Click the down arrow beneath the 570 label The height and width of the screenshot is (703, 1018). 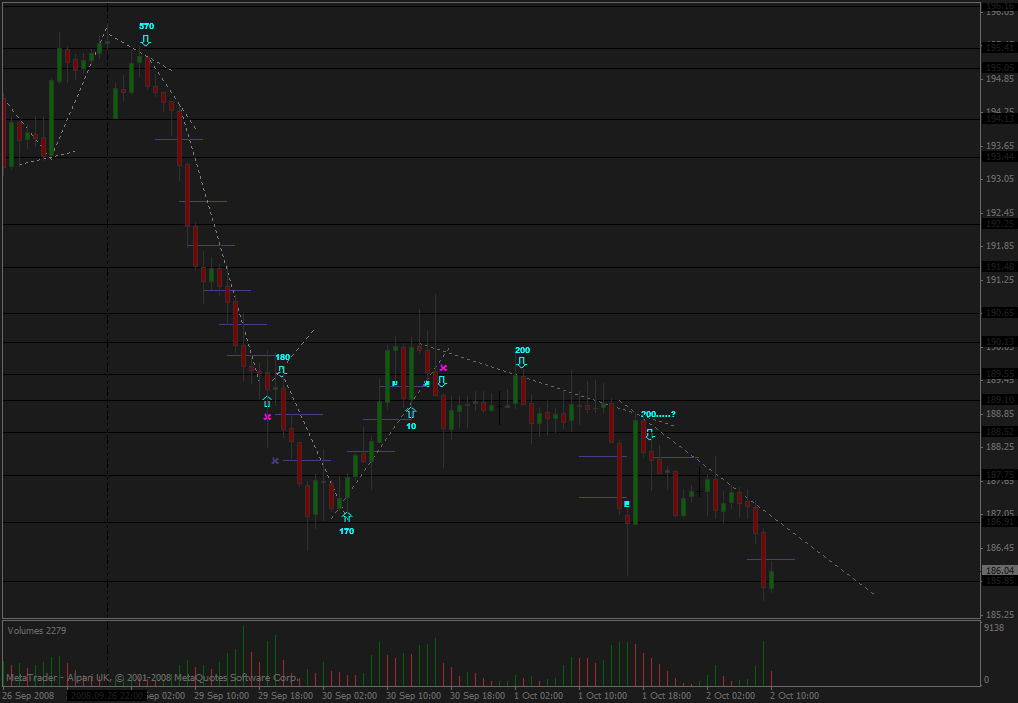click(x=145, y=41)
